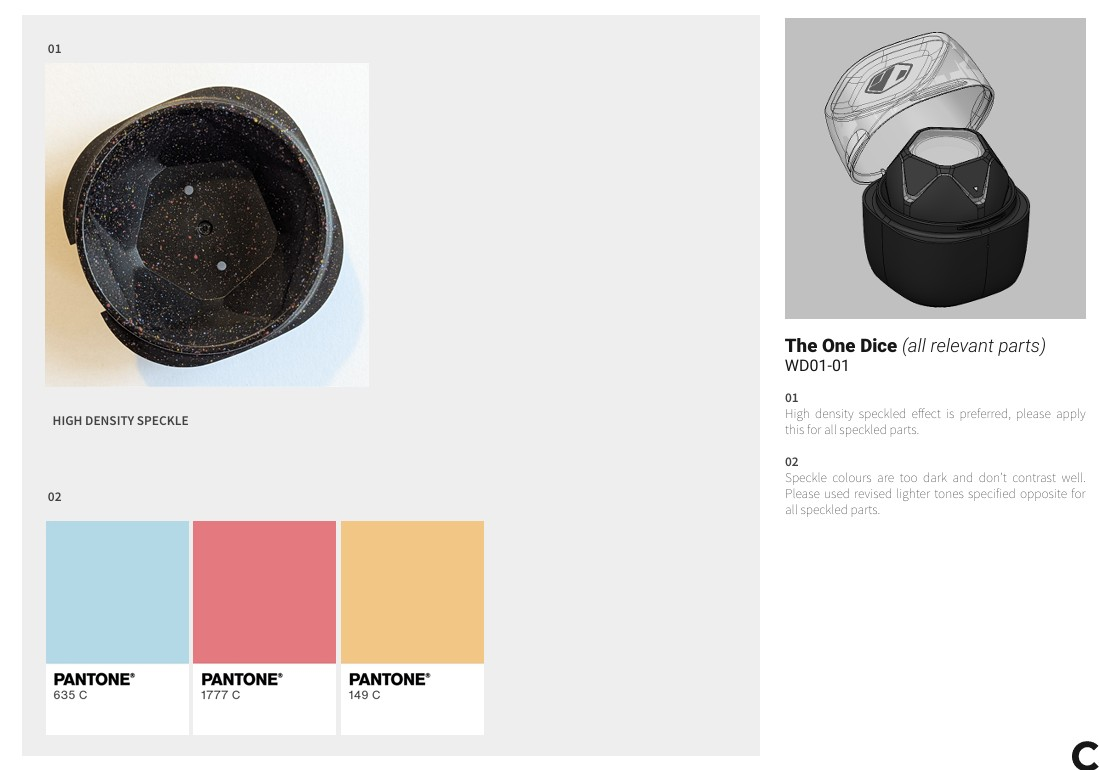Select the orange Pantone 149 C swatch
The width and height of the screenshot is (1099, 770).
(412, 592)
